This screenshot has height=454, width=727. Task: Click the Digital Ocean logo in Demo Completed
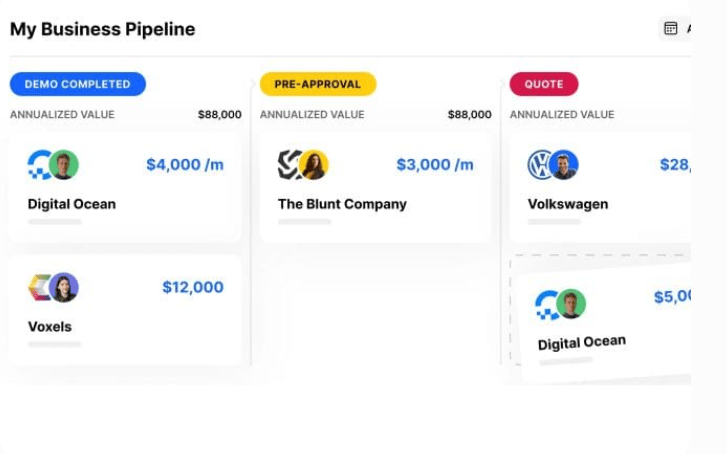point(39,165)
